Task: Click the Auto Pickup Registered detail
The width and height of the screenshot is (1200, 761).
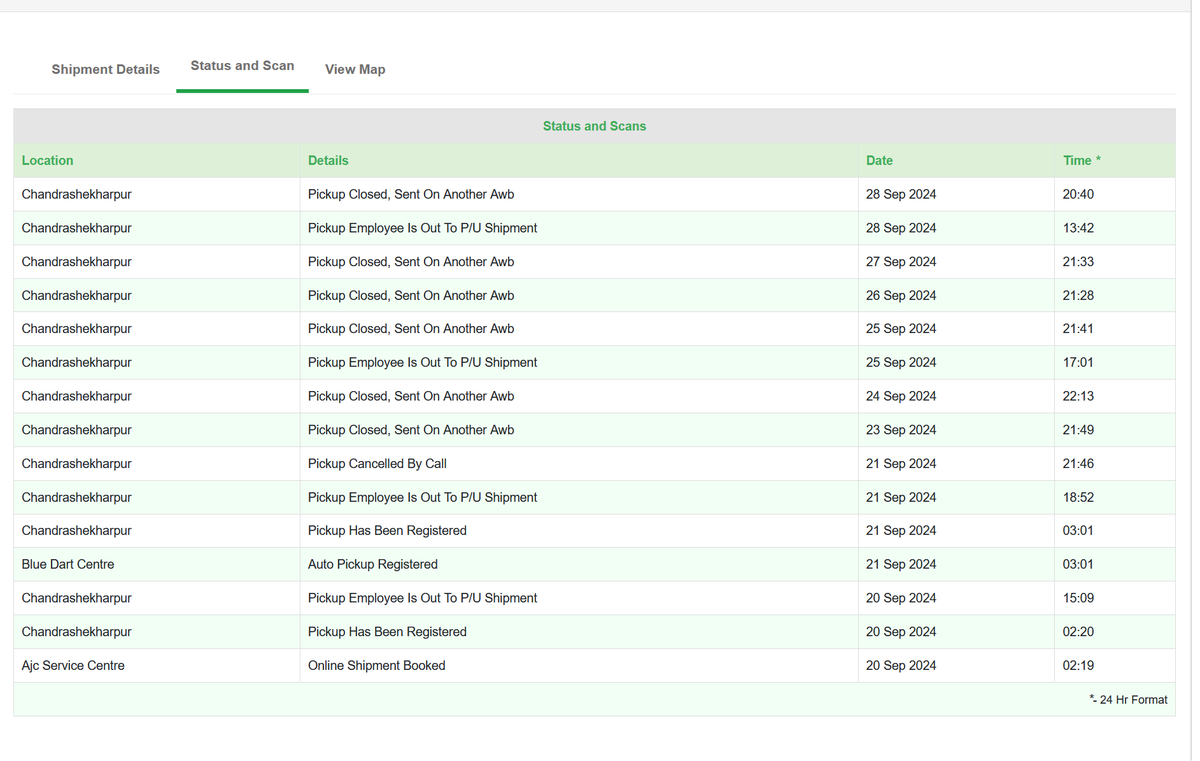Action: click(x=373, y=564)
